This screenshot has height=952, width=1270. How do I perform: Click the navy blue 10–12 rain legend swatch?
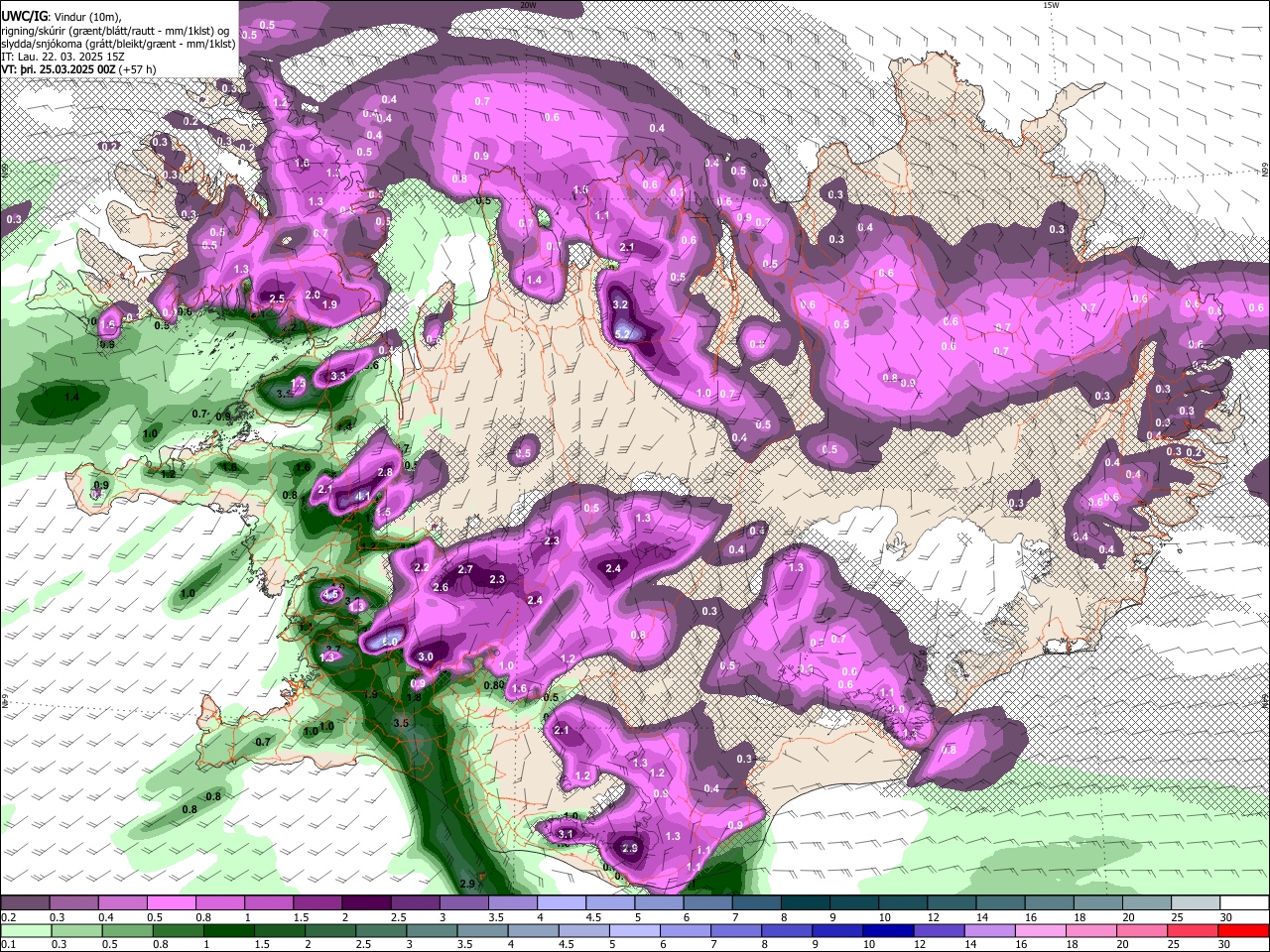[888, 930]
